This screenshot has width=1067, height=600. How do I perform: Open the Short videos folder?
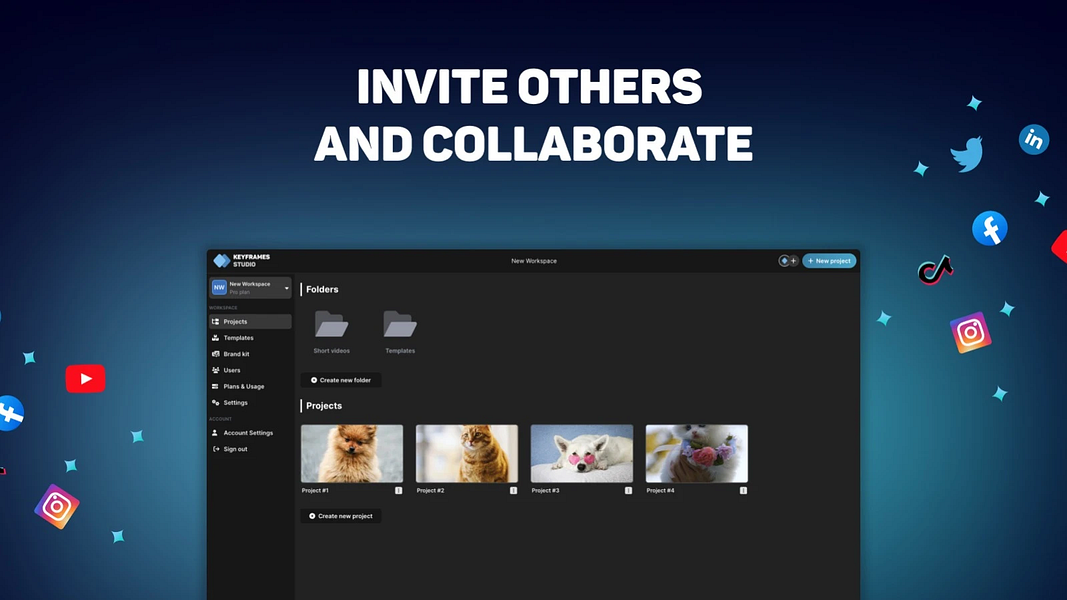pos(331,324)
